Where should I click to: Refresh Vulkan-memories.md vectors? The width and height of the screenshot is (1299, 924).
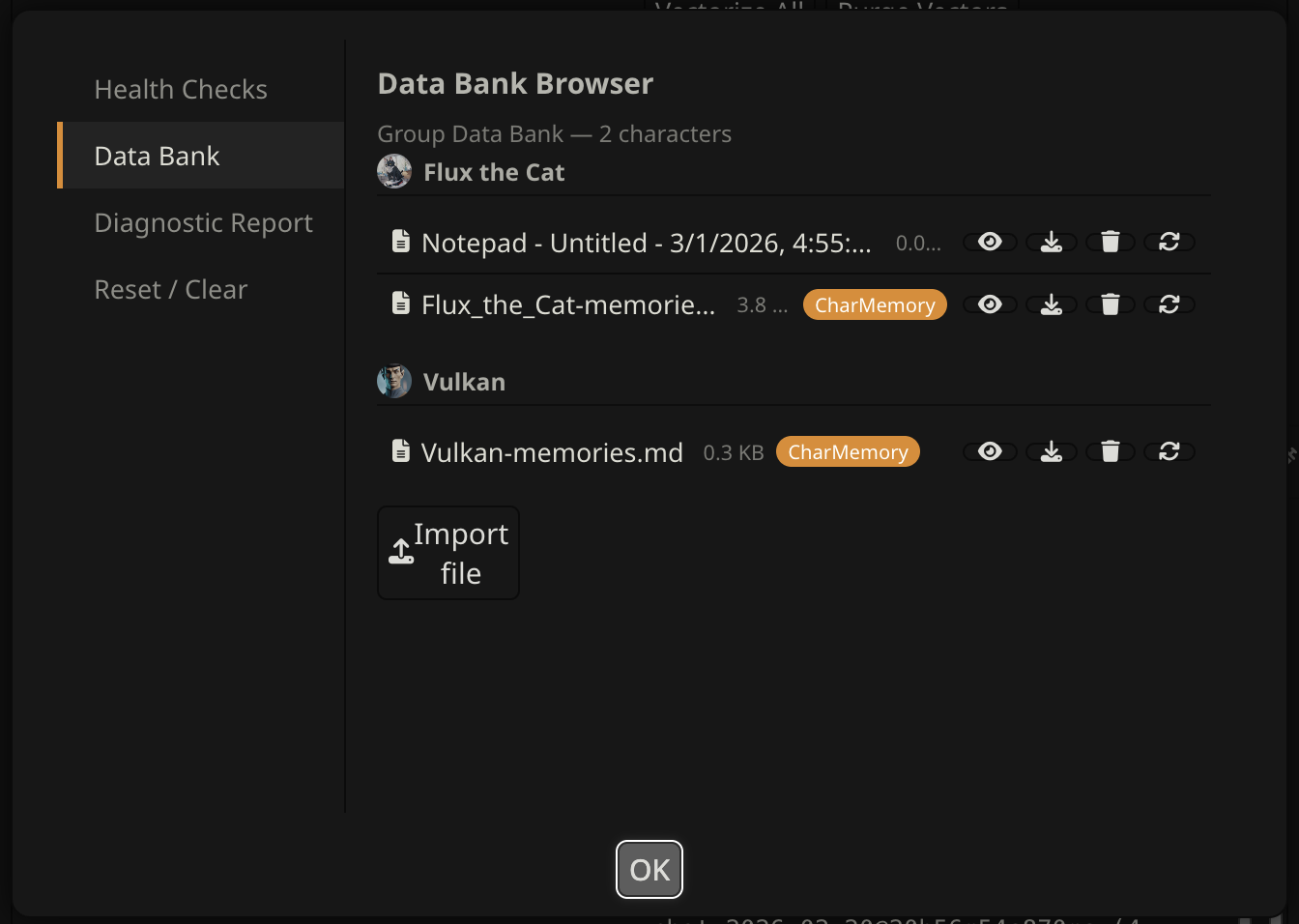[x=1169, y=451]
